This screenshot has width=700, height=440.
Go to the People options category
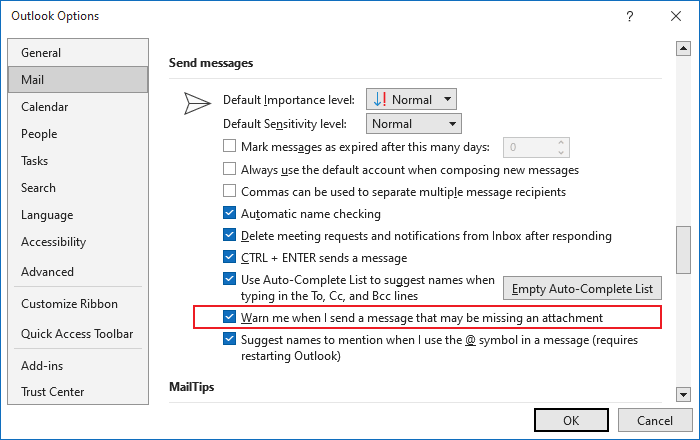click(78, 134)
